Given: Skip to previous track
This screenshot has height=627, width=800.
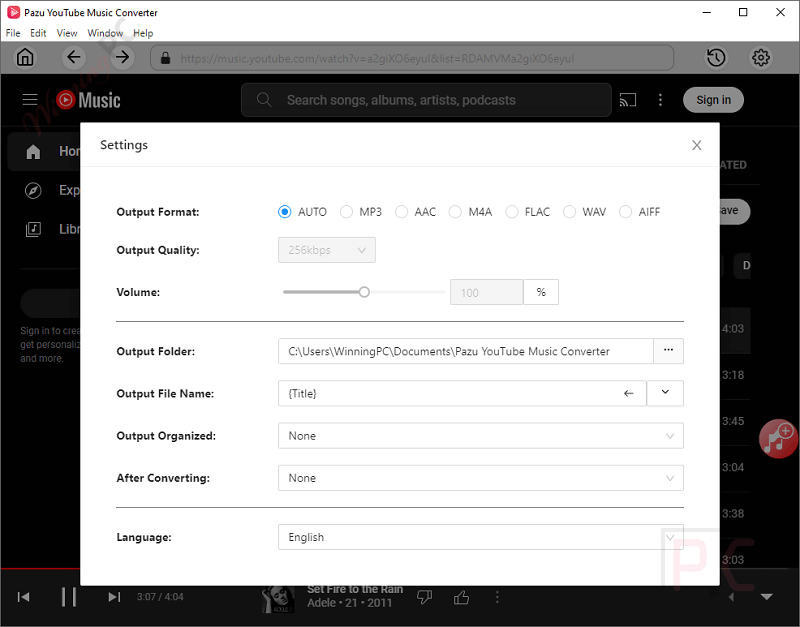Looking at the screenshot, I should 23,597.
